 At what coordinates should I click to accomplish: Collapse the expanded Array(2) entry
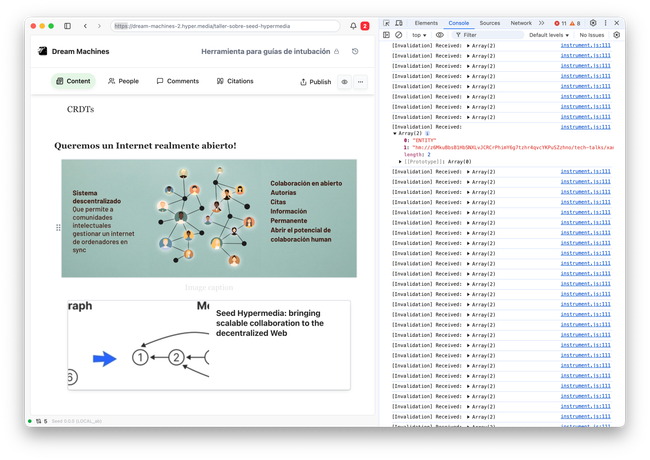394,132
